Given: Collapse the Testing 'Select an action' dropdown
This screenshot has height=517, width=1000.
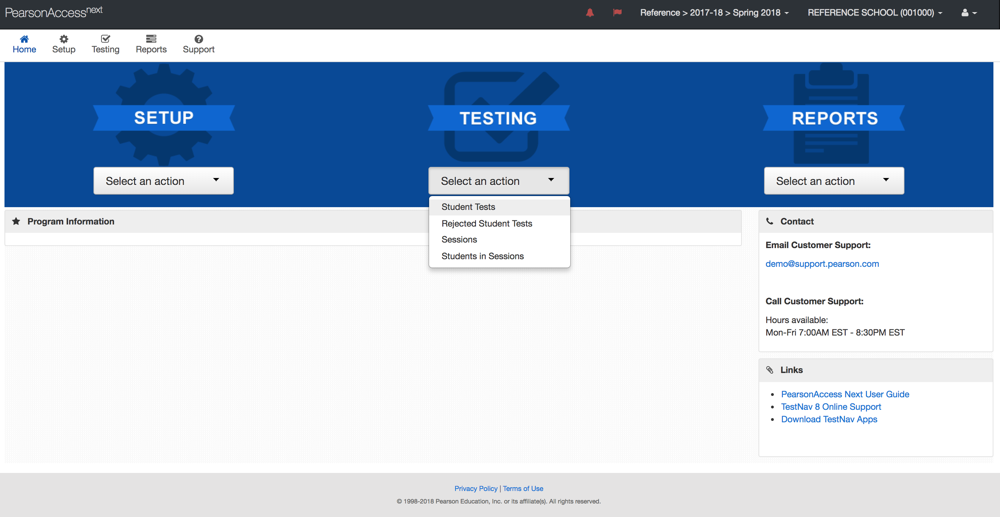Looking at the screenshot, I should tap(498, 181).
